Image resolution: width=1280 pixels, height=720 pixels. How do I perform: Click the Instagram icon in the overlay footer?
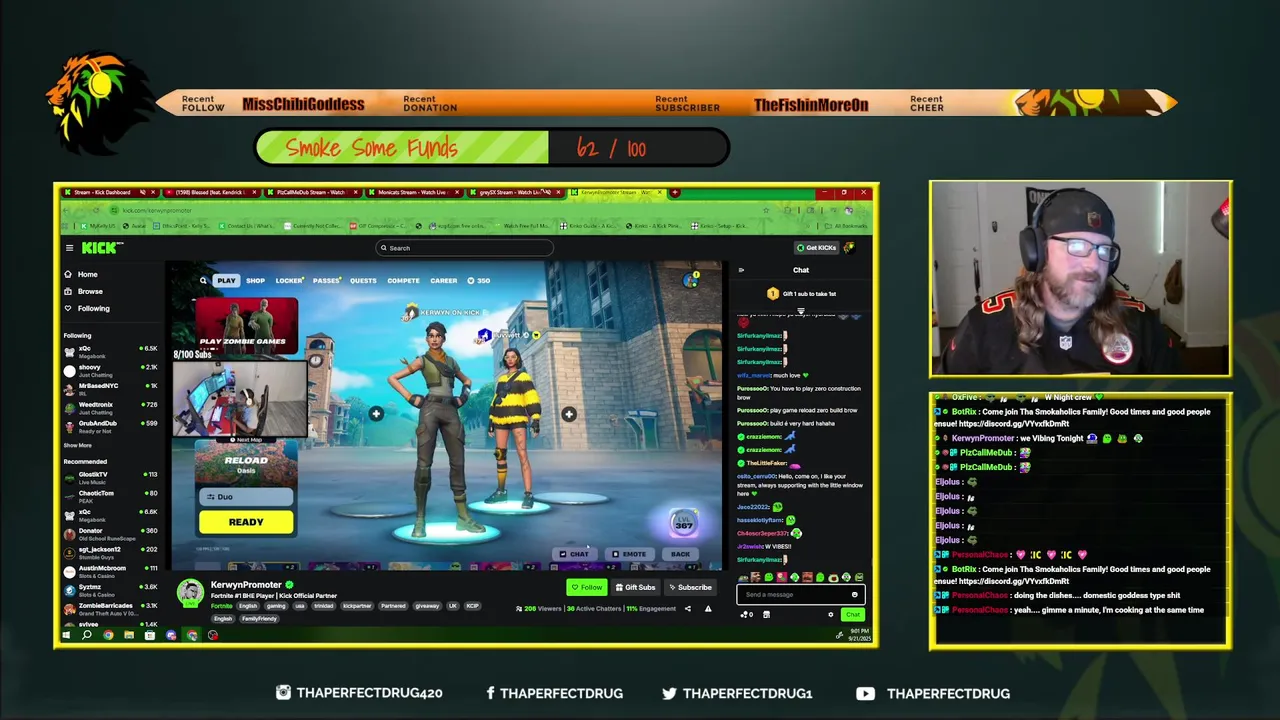pyautogui.click(x=283, y=693)
